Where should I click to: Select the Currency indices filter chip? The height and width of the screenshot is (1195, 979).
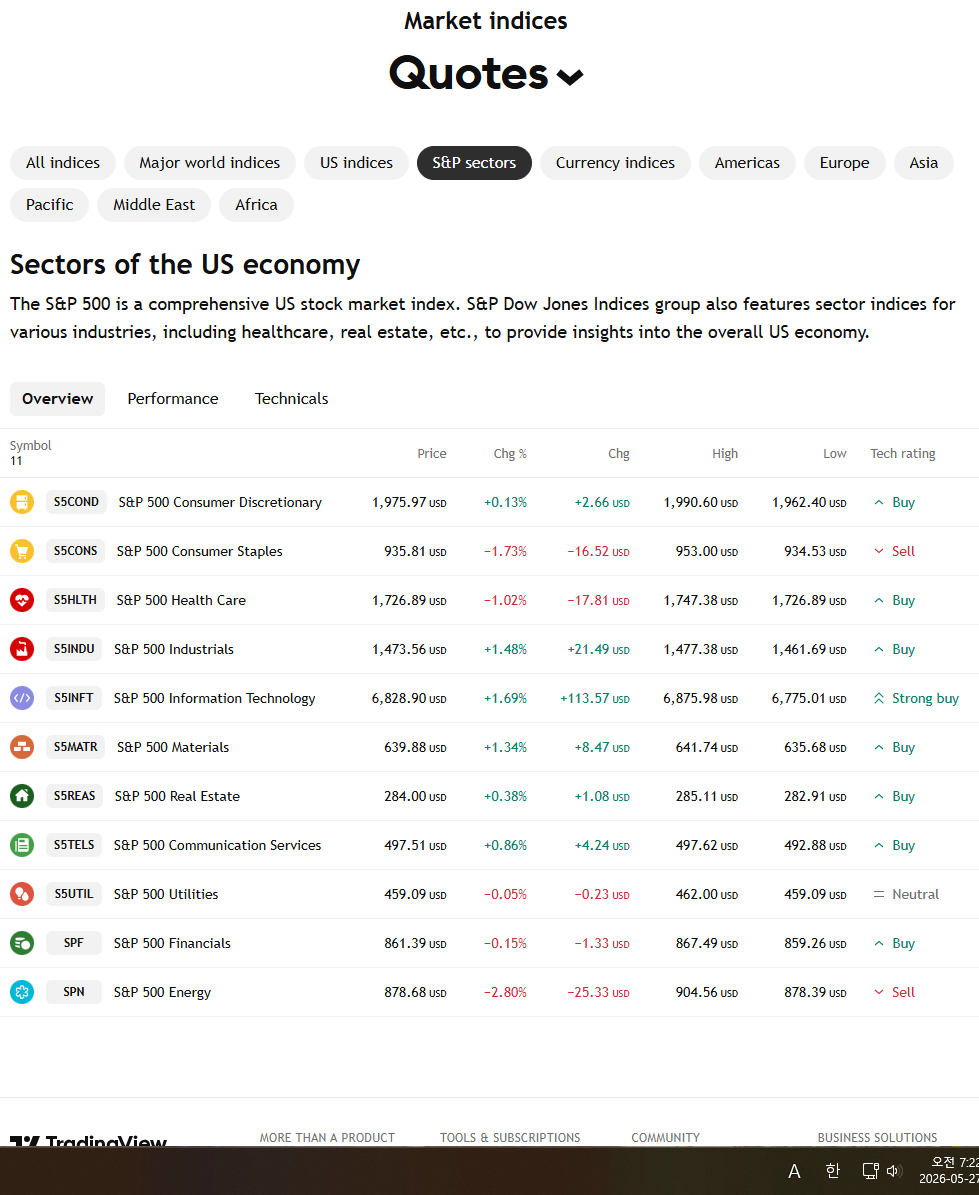[615, 163]
